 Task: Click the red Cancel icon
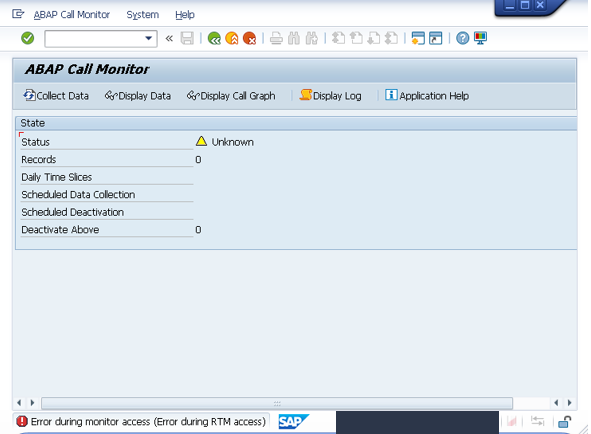pos(250,38)
